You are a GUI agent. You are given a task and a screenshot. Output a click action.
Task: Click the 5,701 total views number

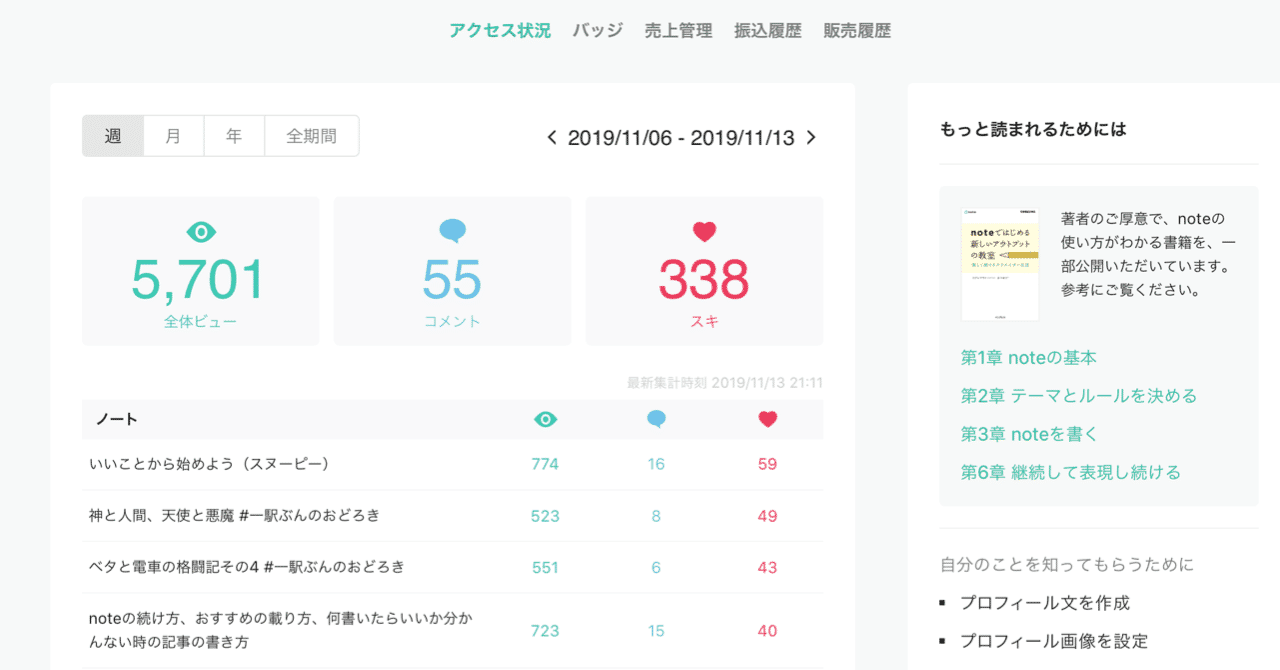click(200, 280)
